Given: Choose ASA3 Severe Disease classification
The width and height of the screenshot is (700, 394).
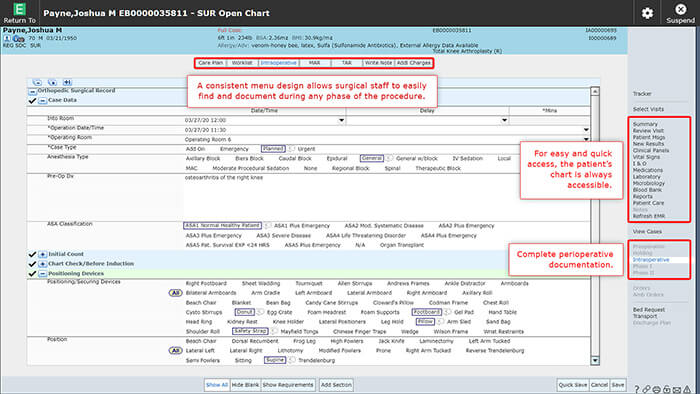Looking at the screenshot, I should pyautogui.click(x=283, y=235).
